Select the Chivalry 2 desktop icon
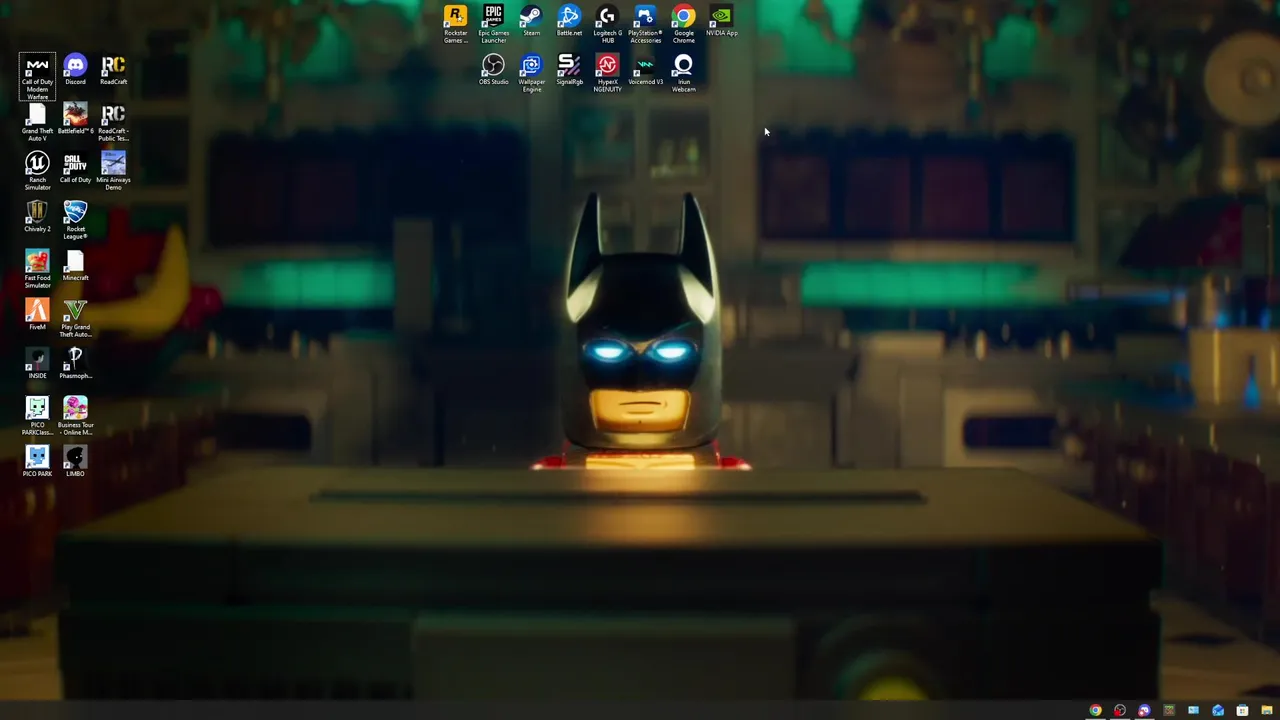The image size is (1280, 720). (x=37, y=217)
